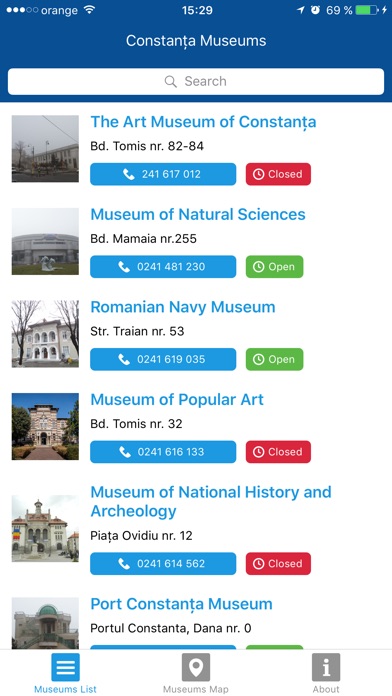Focus the Search input field
This screenshot has width=392, height=696.
[196, 81]
